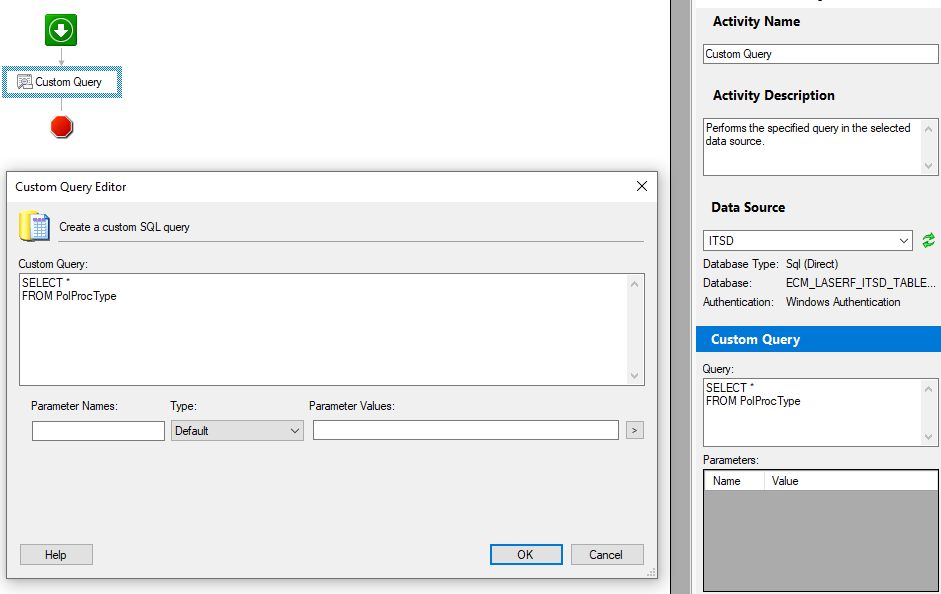
Task: Click the Activity Name text box
Action: 820,54
